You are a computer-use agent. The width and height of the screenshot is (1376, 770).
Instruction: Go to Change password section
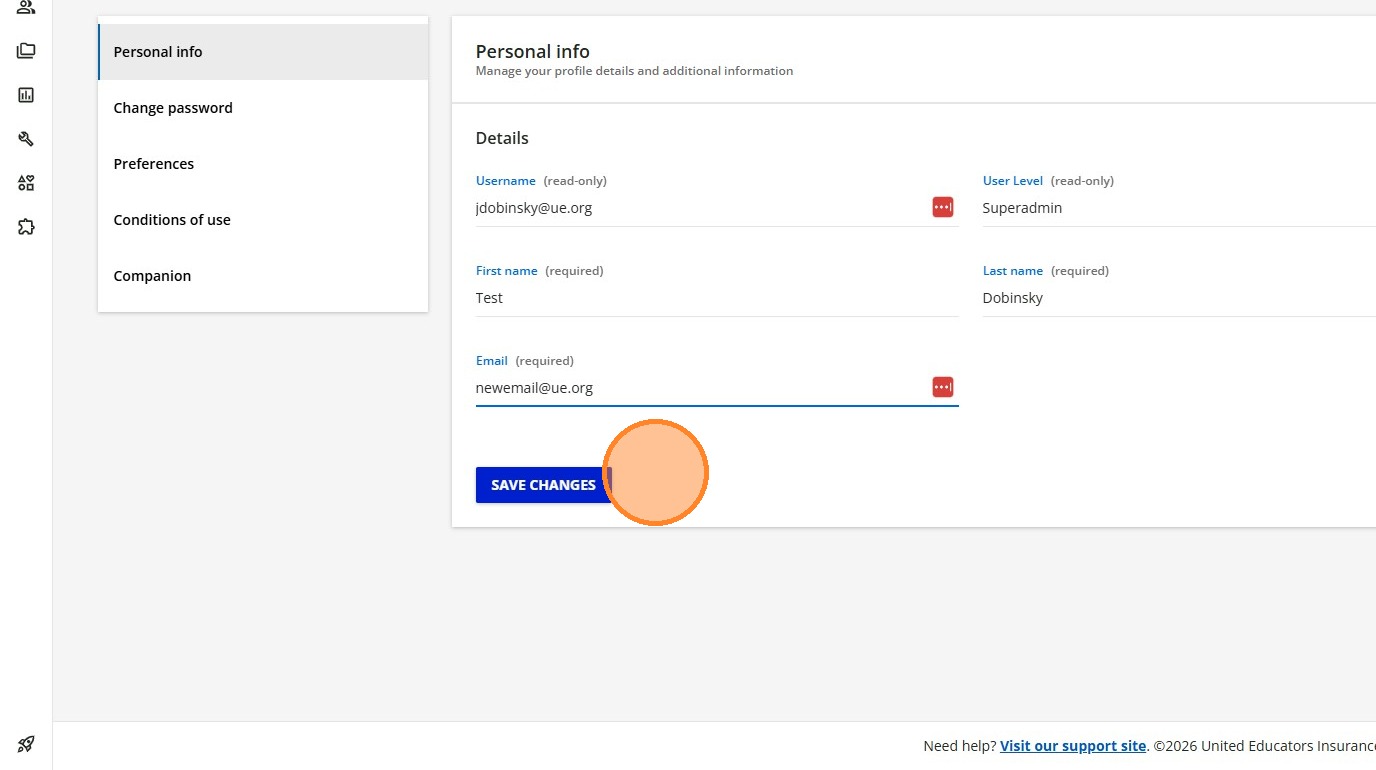263,108
